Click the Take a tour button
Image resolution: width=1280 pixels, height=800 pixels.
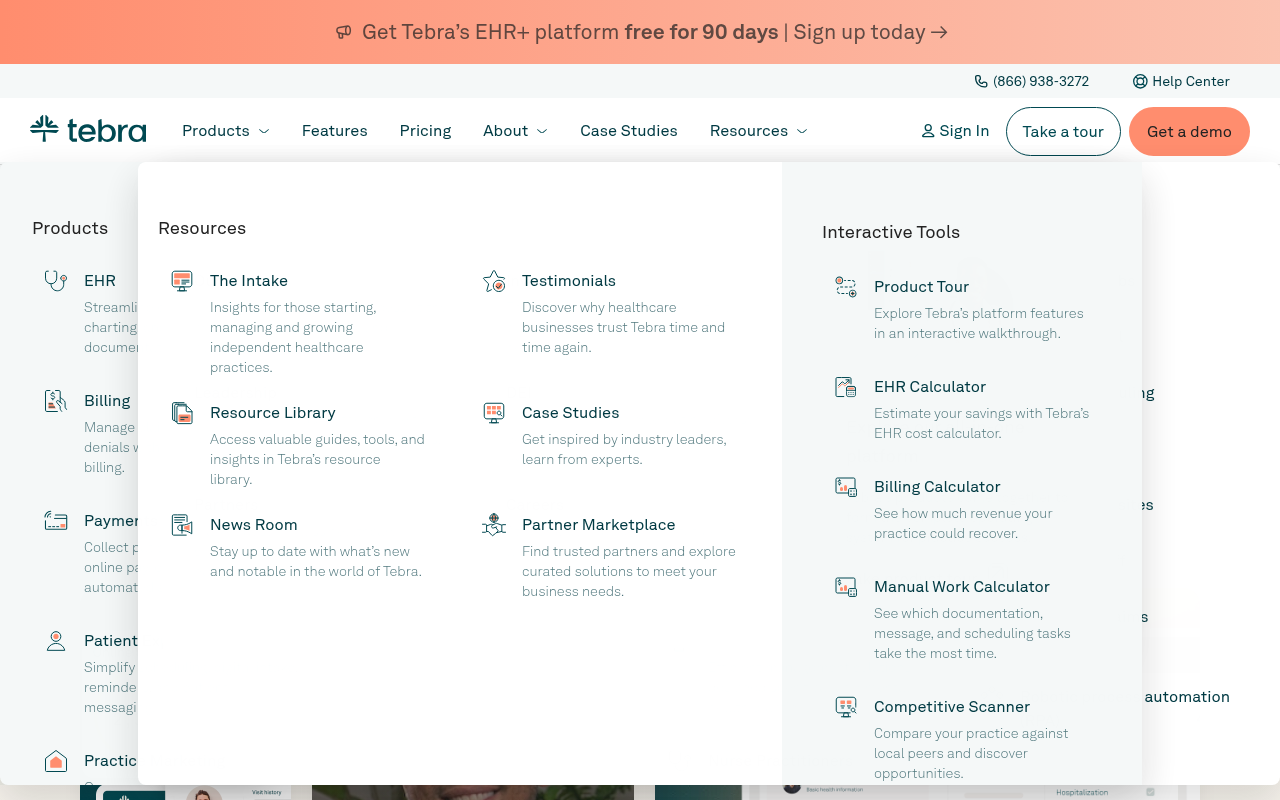(1063, 131)
